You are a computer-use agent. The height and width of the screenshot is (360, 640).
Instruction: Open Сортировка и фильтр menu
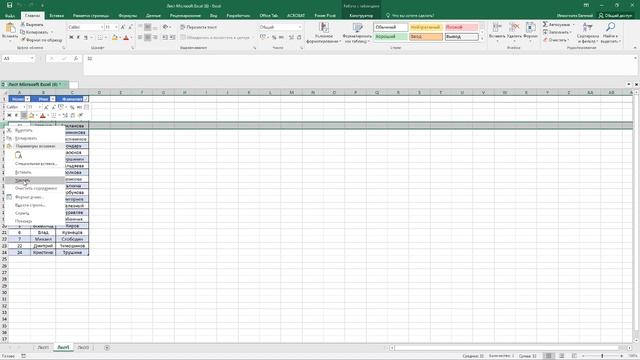click(x=588, y=33)
